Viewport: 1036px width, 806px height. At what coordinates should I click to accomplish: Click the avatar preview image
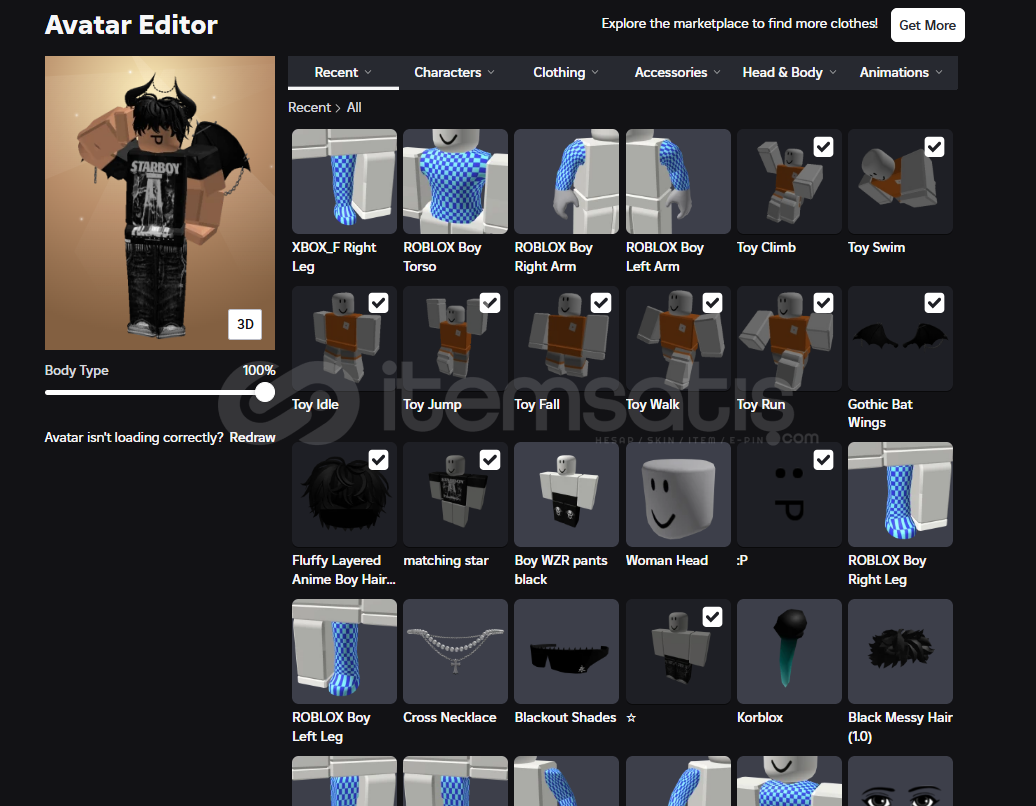point(160,203)
